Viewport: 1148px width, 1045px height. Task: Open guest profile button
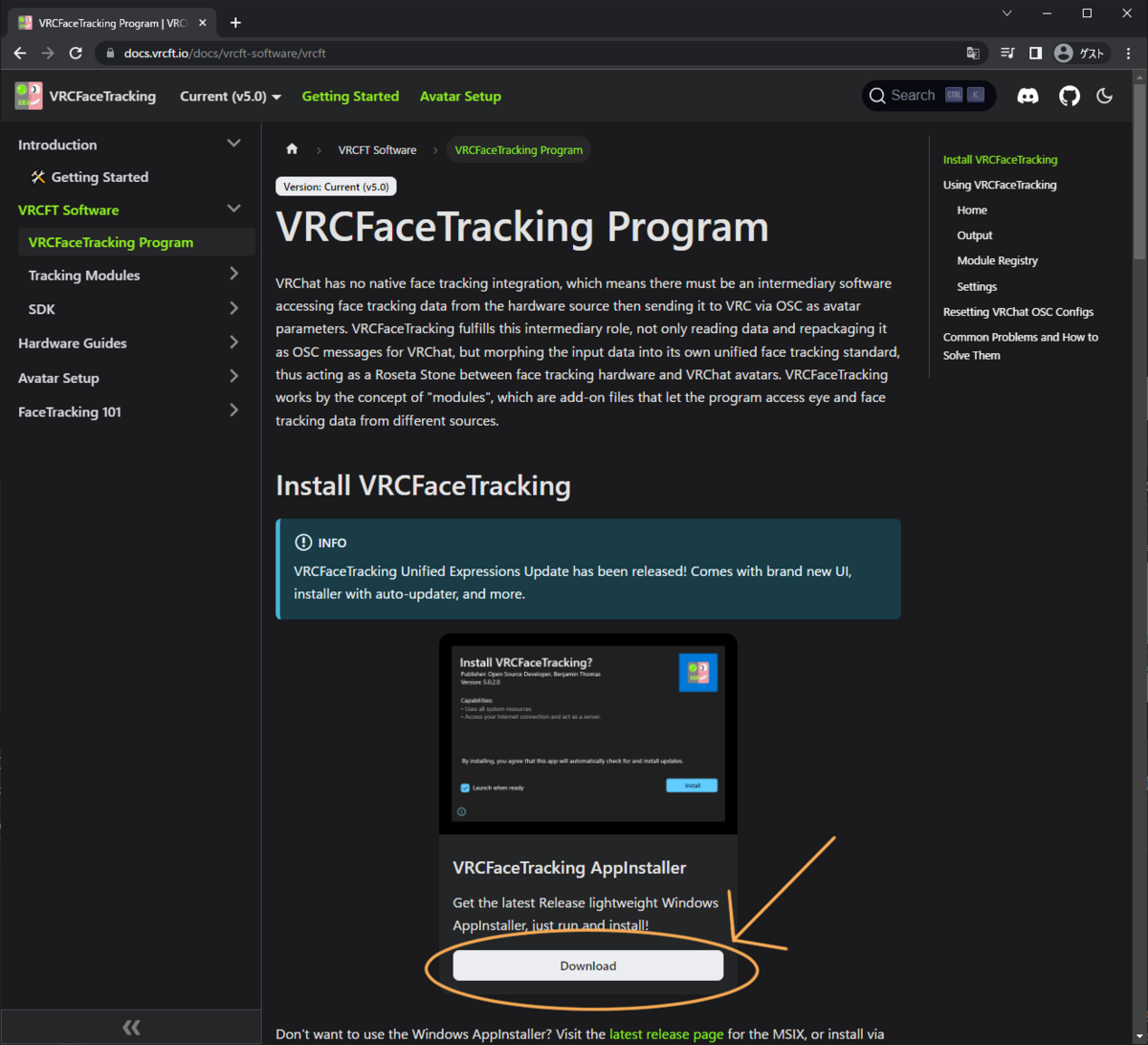(x=1082, y=54)
